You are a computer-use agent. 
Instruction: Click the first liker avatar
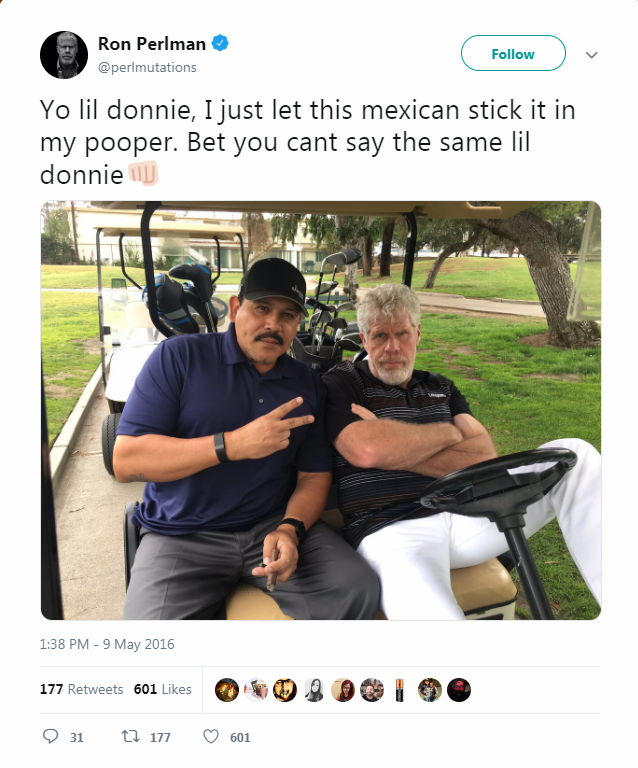click(x=227, y=690)
